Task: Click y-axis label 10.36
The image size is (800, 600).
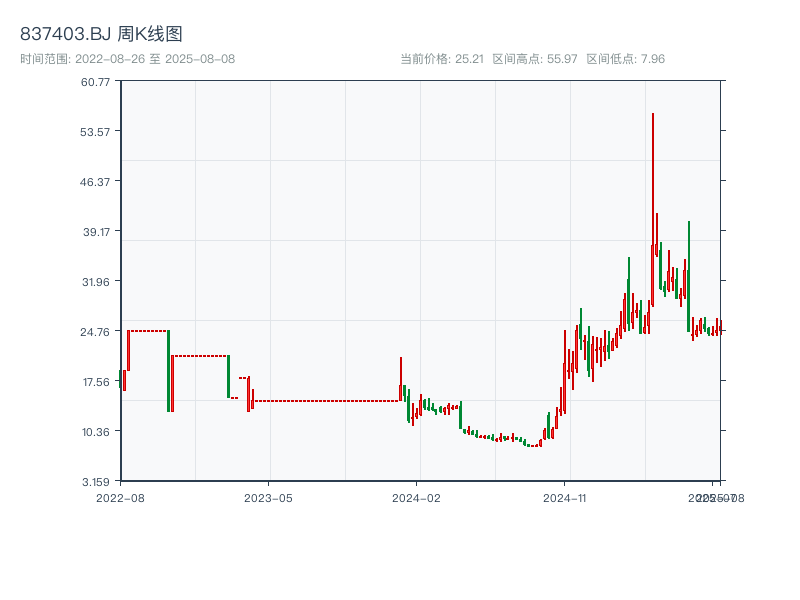Action: (96, 432)
